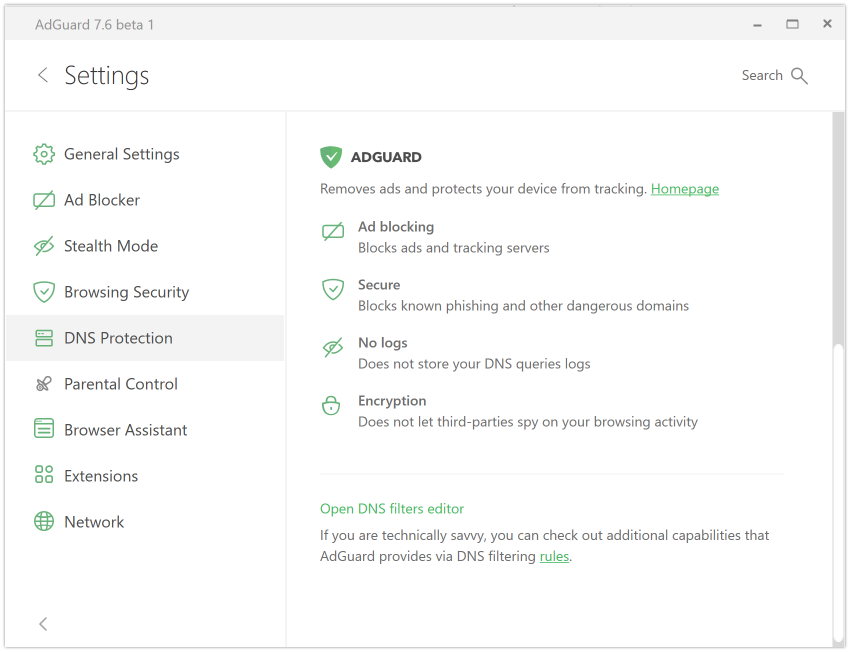Maximize the AdGuard window

[x=793, y=24]
